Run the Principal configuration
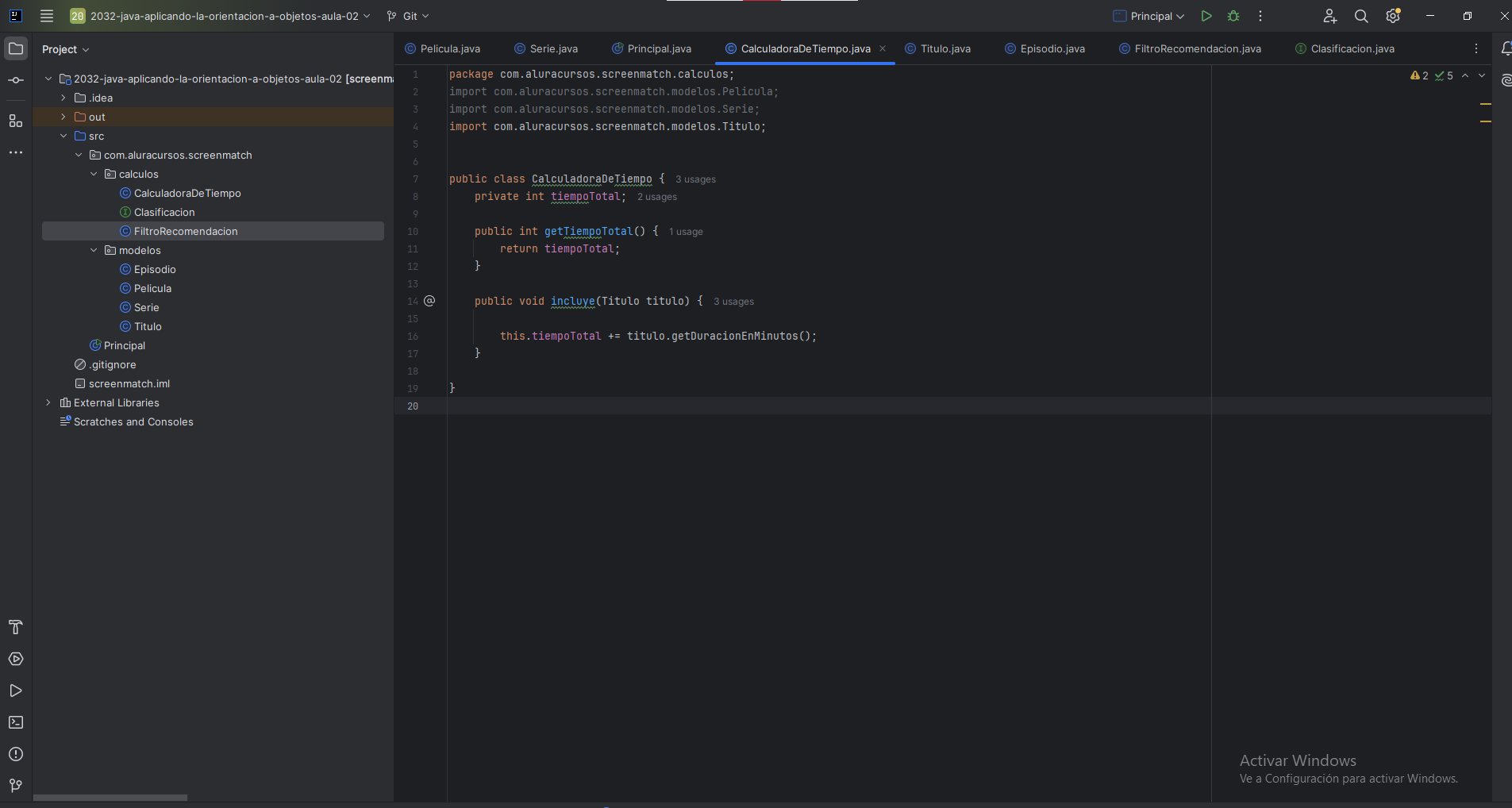The image size is (1512, 808). click(x=1206, y=16)
